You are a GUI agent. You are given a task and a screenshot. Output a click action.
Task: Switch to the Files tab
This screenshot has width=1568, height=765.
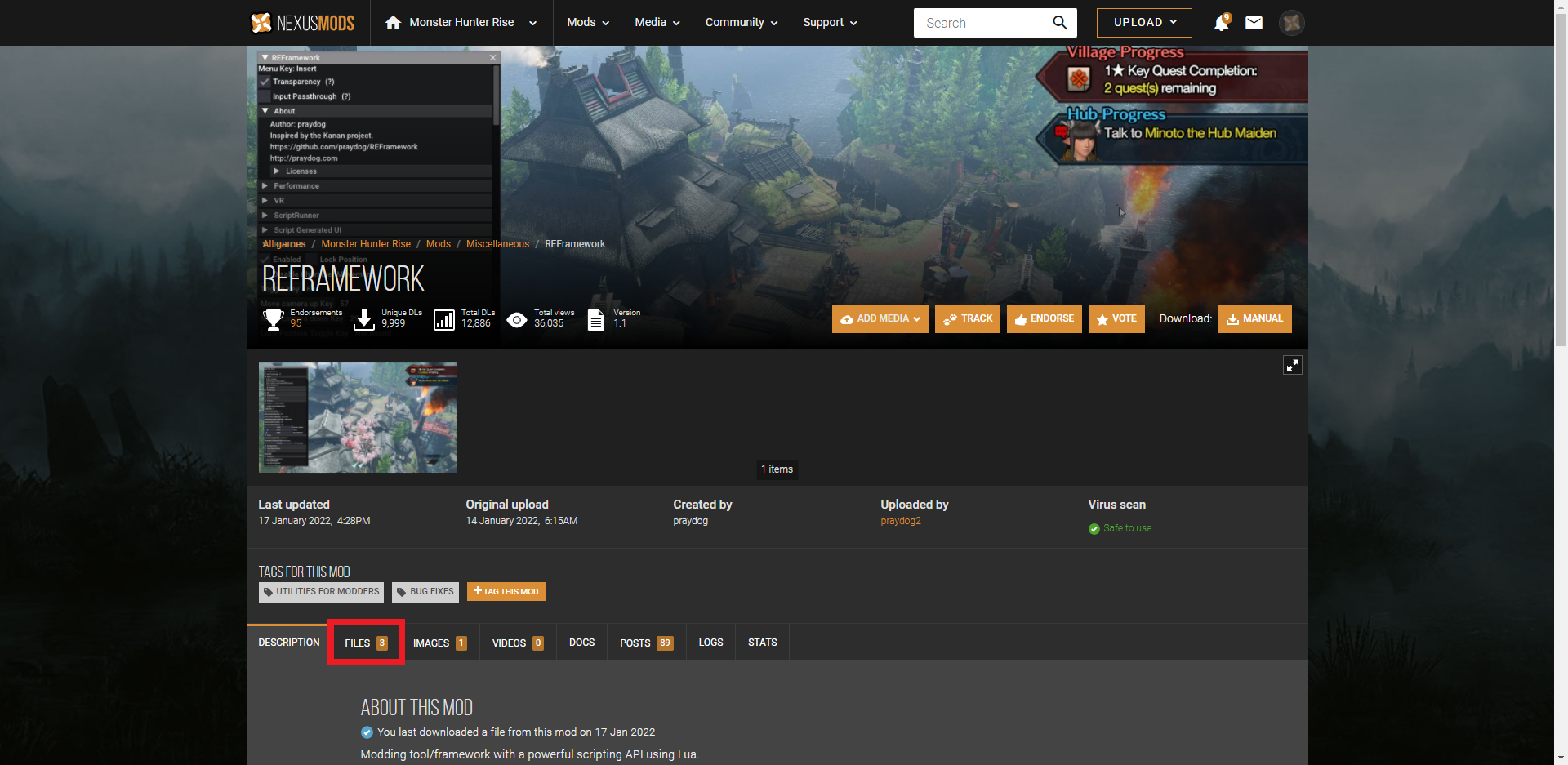tap(366, 643)
